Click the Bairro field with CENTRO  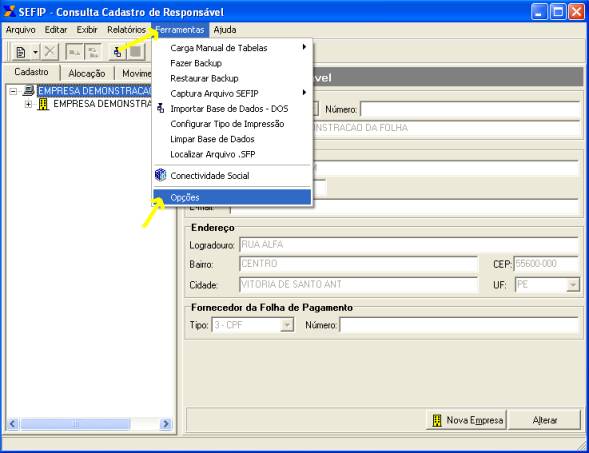click(358, 264)
